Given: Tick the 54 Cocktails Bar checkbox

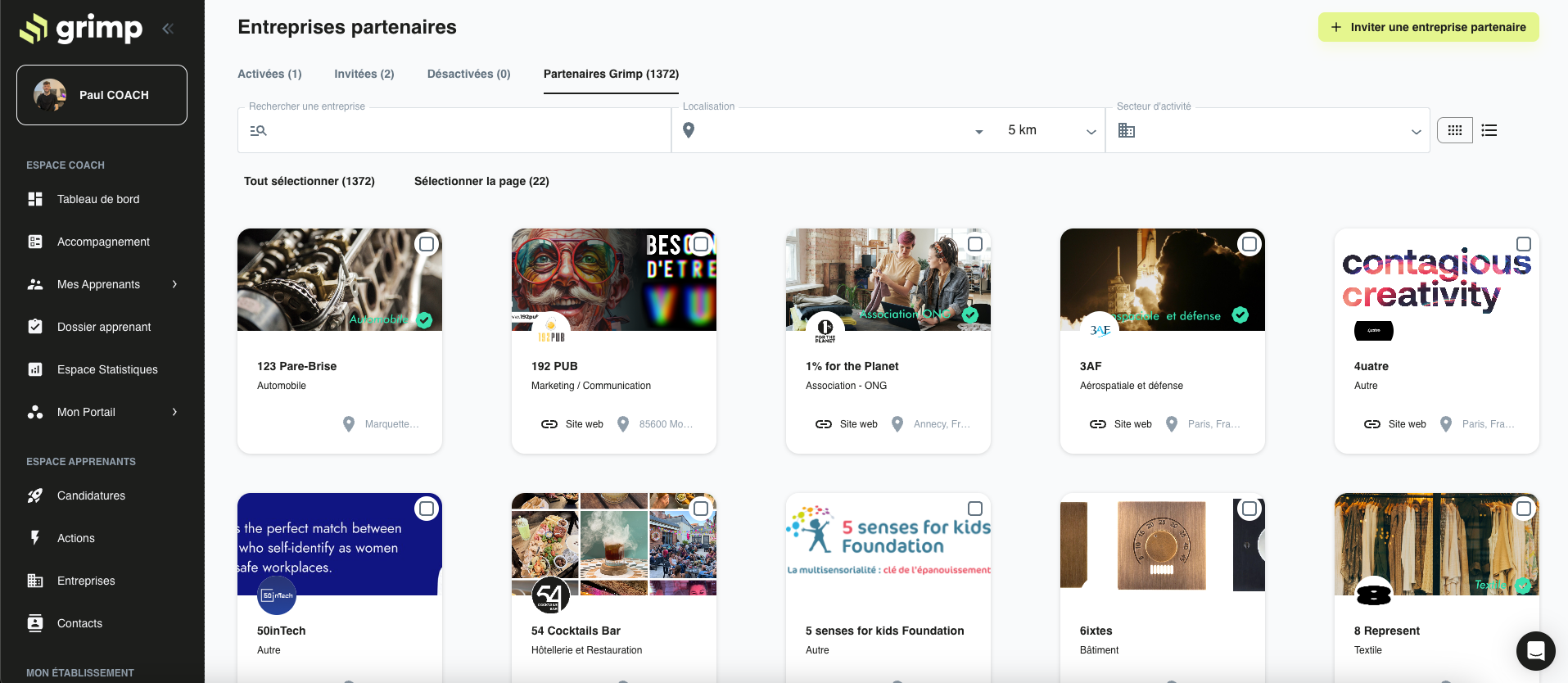Looking at the screenshot, I should pyautogui.click(x=701, y=509).
